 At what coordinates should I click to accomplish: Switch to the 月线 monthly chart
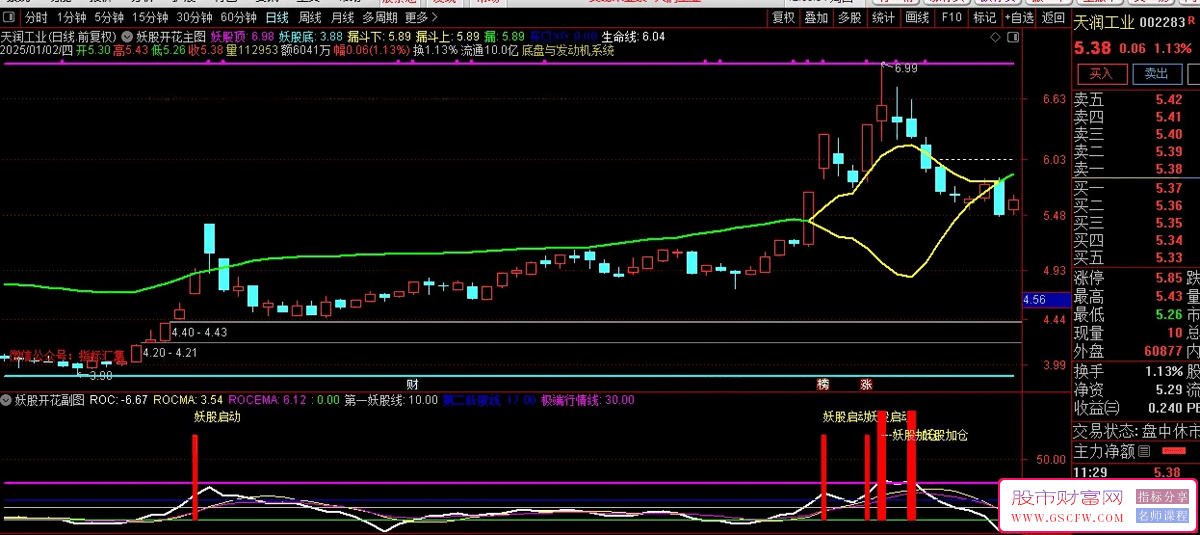(342, 17)
